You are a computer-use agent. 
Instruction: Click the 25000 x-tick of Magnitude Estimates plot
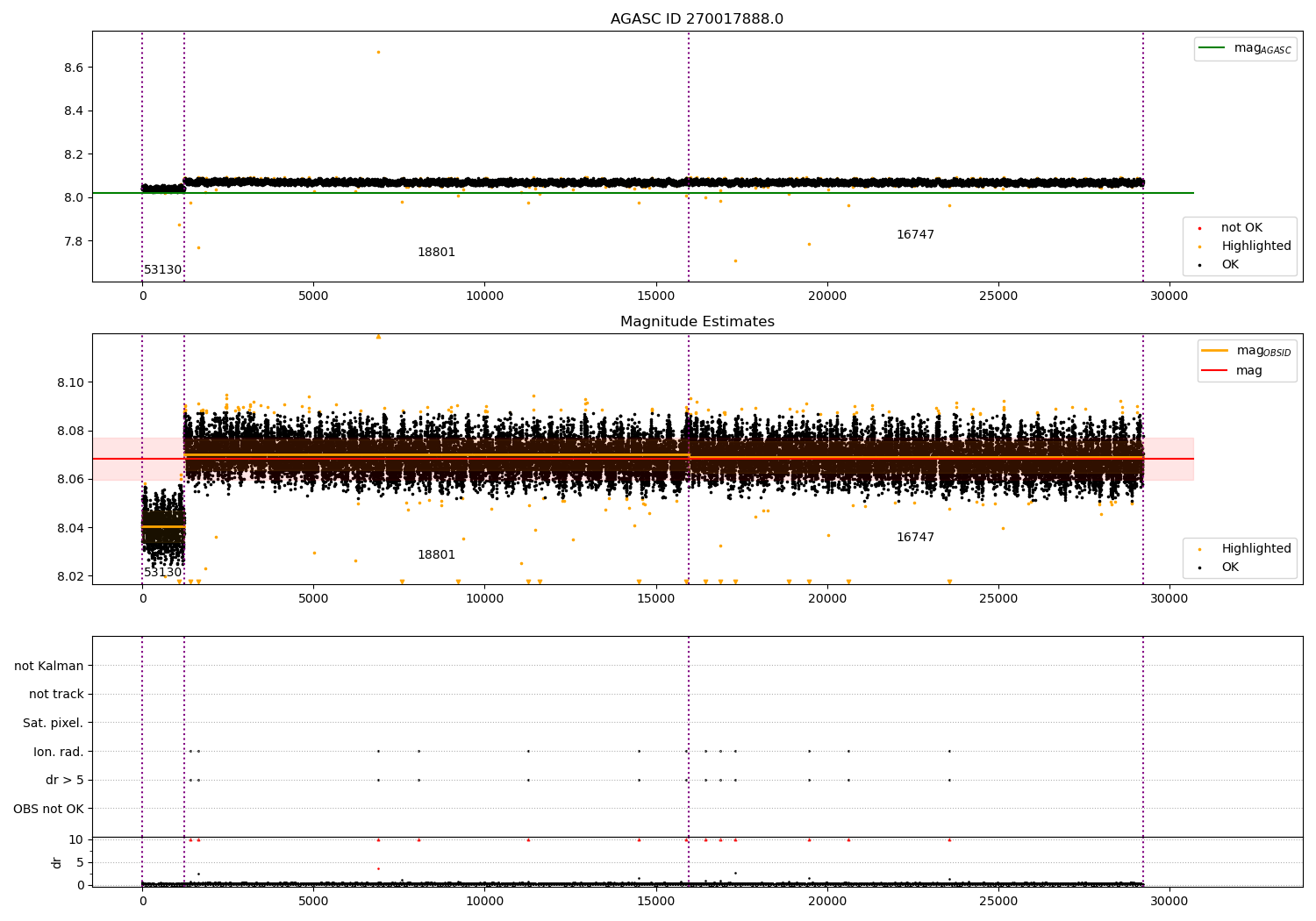[998, 599]
